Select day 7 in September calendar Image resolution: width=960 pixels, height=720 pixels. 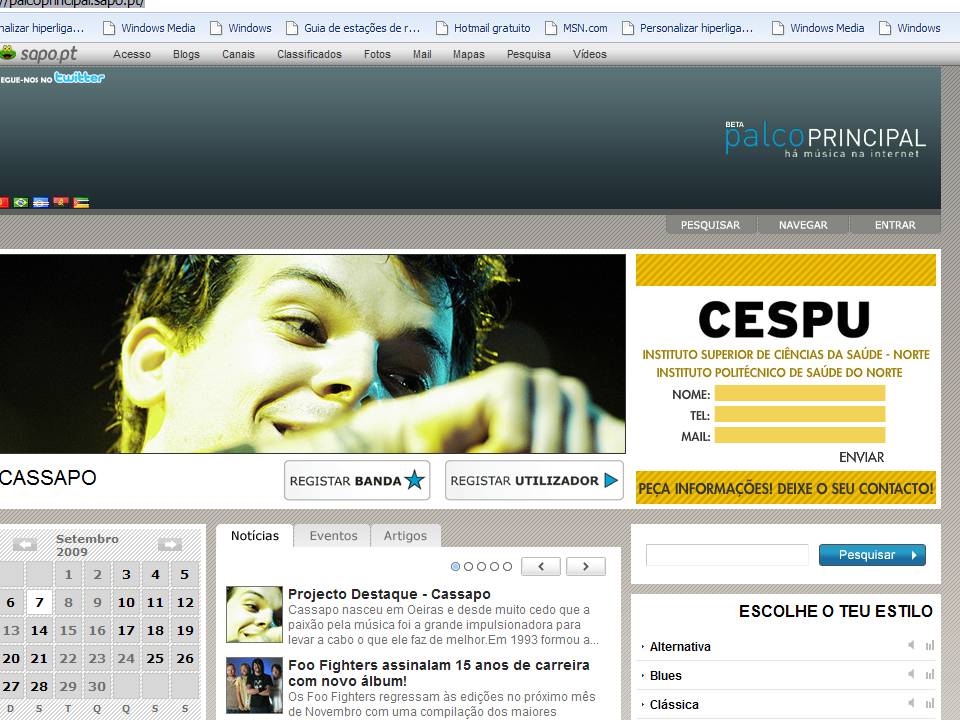39,602
